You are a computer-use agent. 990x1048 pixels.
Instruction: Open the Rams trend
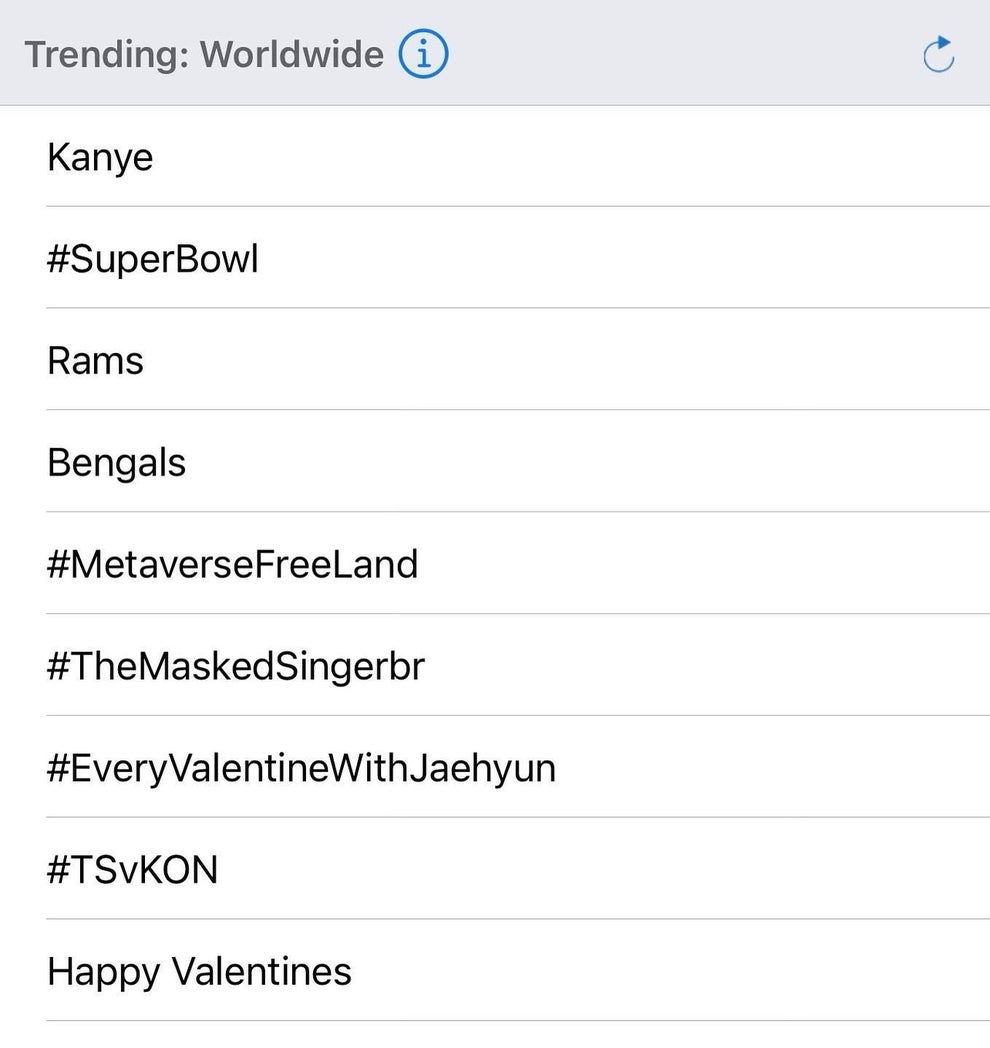pos(95,360)
